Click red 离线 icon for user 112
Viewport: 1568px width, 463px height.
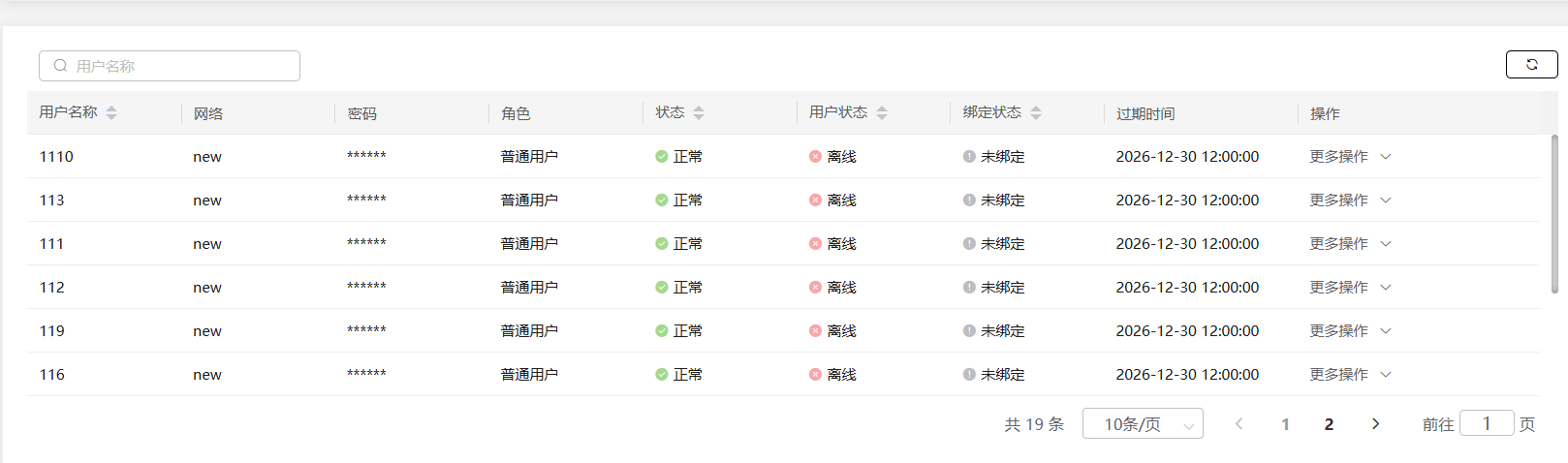click(x=816, y=288)
